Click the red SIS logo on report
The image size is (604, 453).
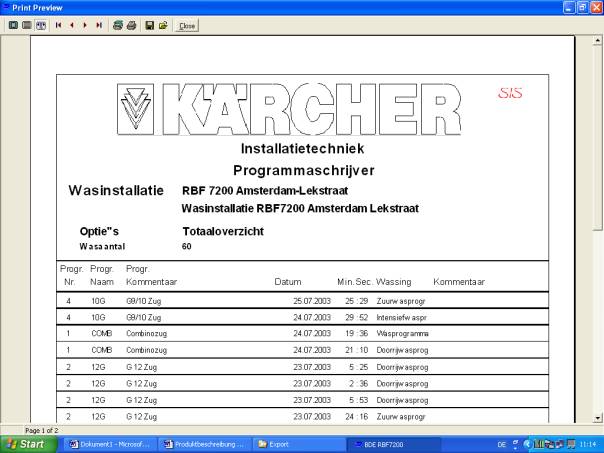click(x=510, y=93)
